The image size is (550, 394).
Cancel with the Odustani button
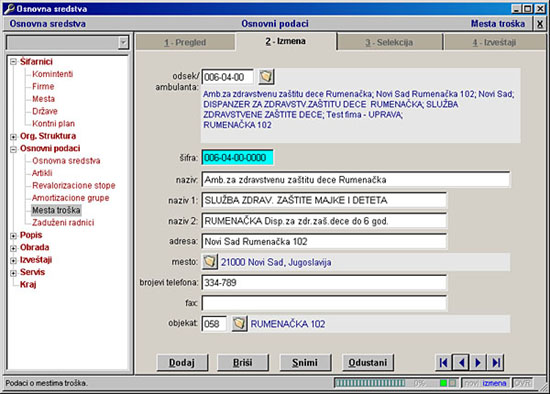[x=368, y=362]
